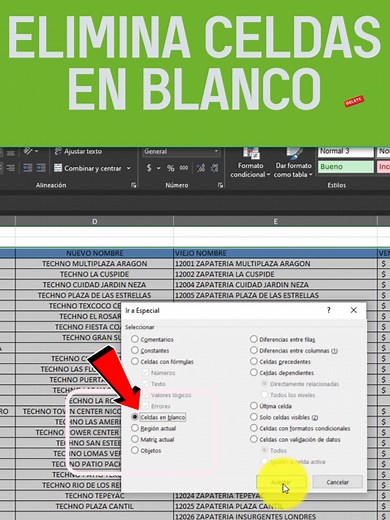This screenshot has width=390, height=520.
Task: Click the increase indent icon
Action: [41, 168]
